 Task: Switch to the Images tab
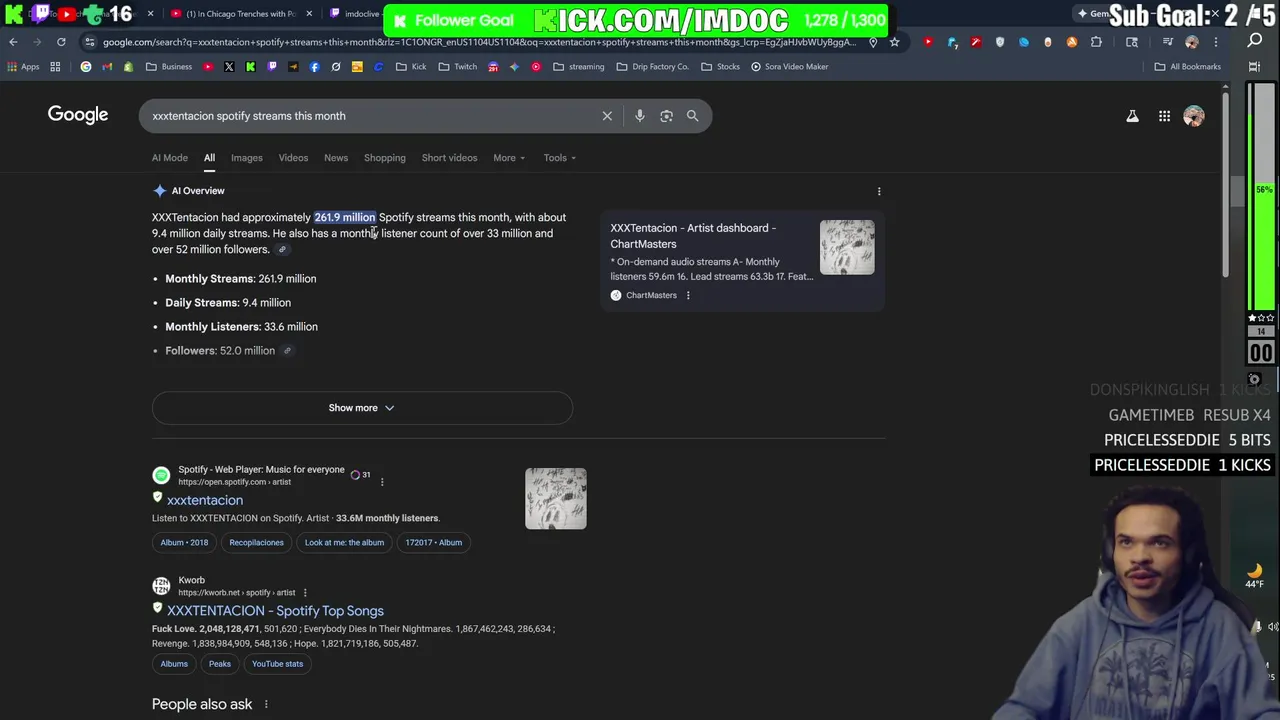tap(247, 158)
